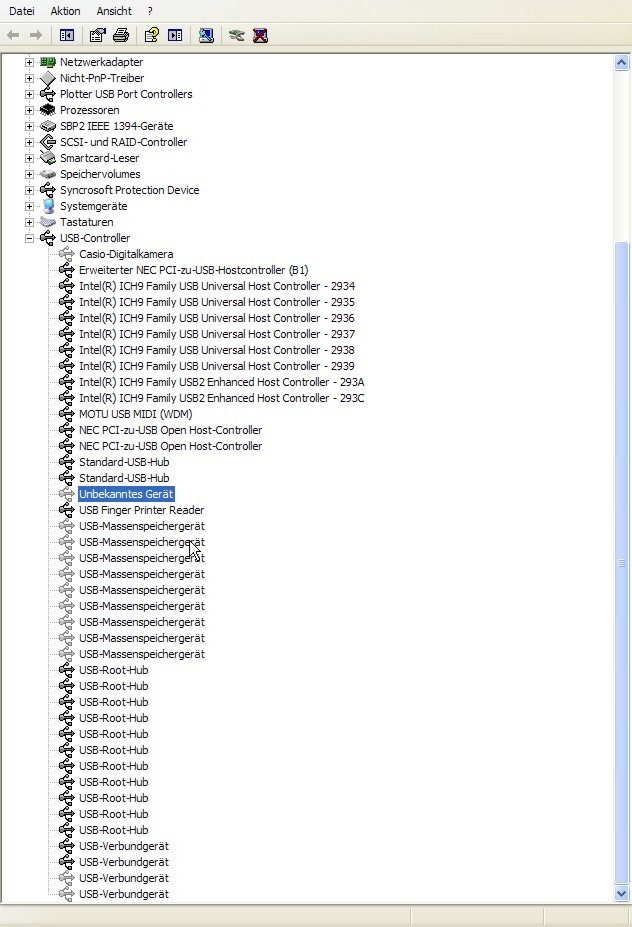Image resolution: width=632 pixels, height=927 pixels.
Task: Expand the Speichervolumes node
Action: point(29,174)
